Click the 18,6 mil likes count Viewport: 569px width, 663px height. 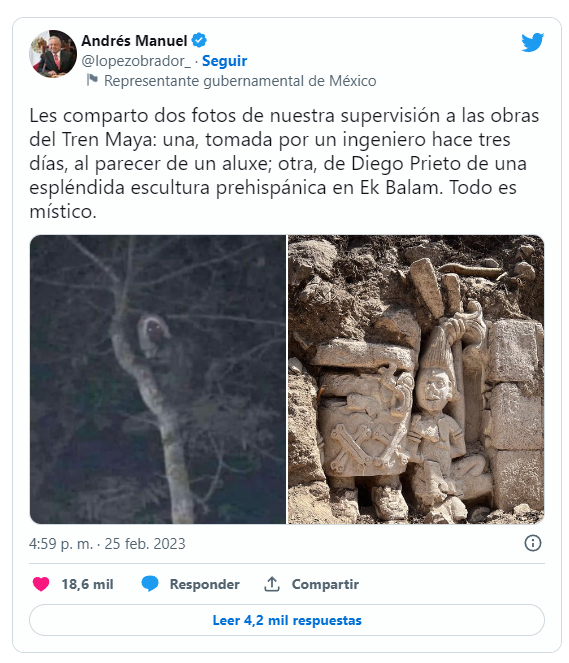(88, 584)
